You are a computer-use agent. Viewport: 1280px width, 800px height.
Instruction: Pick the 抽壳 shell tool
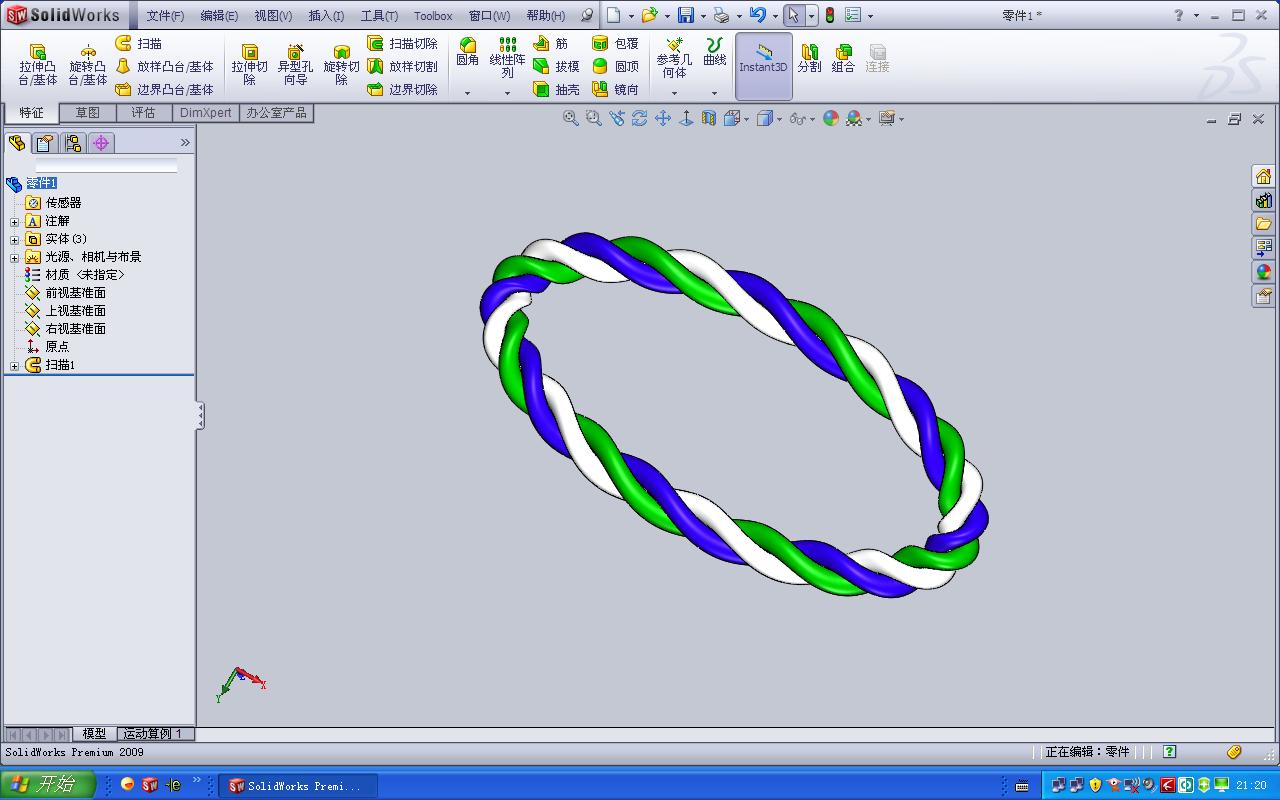pyautogui.click(x=556, y=90)
